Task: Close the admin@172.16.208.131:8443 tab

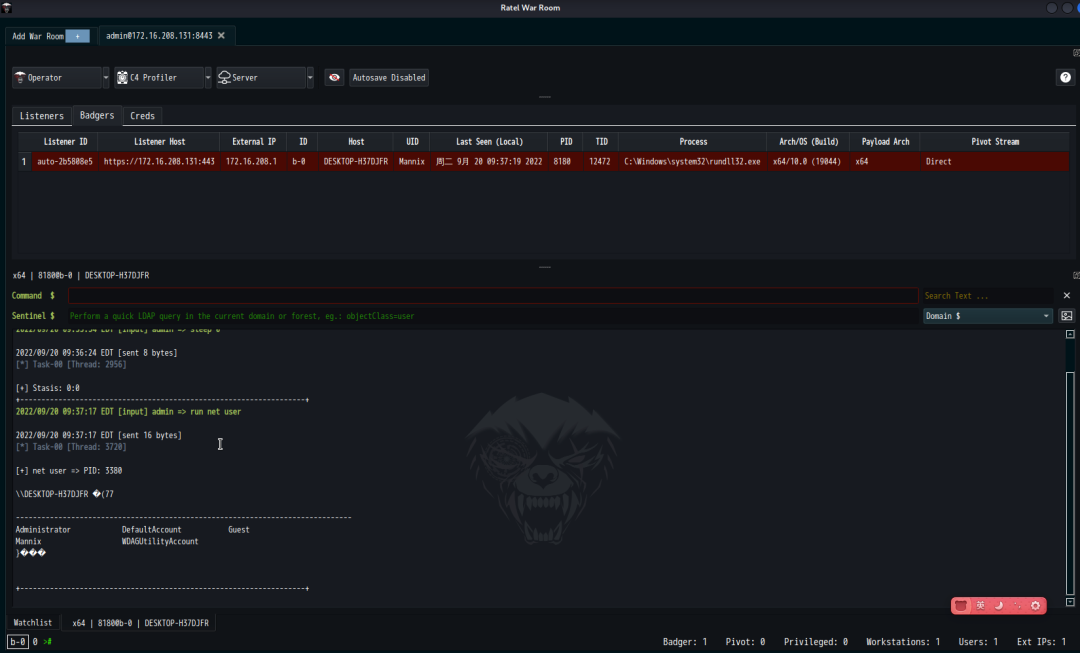Action: 221,36
